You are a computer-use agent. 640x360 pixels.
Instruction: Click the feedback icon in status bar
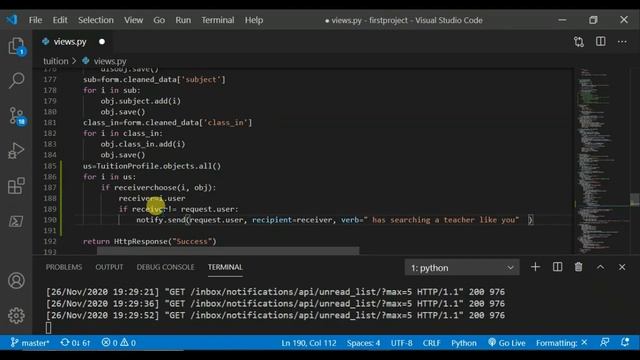click(604, 343)
